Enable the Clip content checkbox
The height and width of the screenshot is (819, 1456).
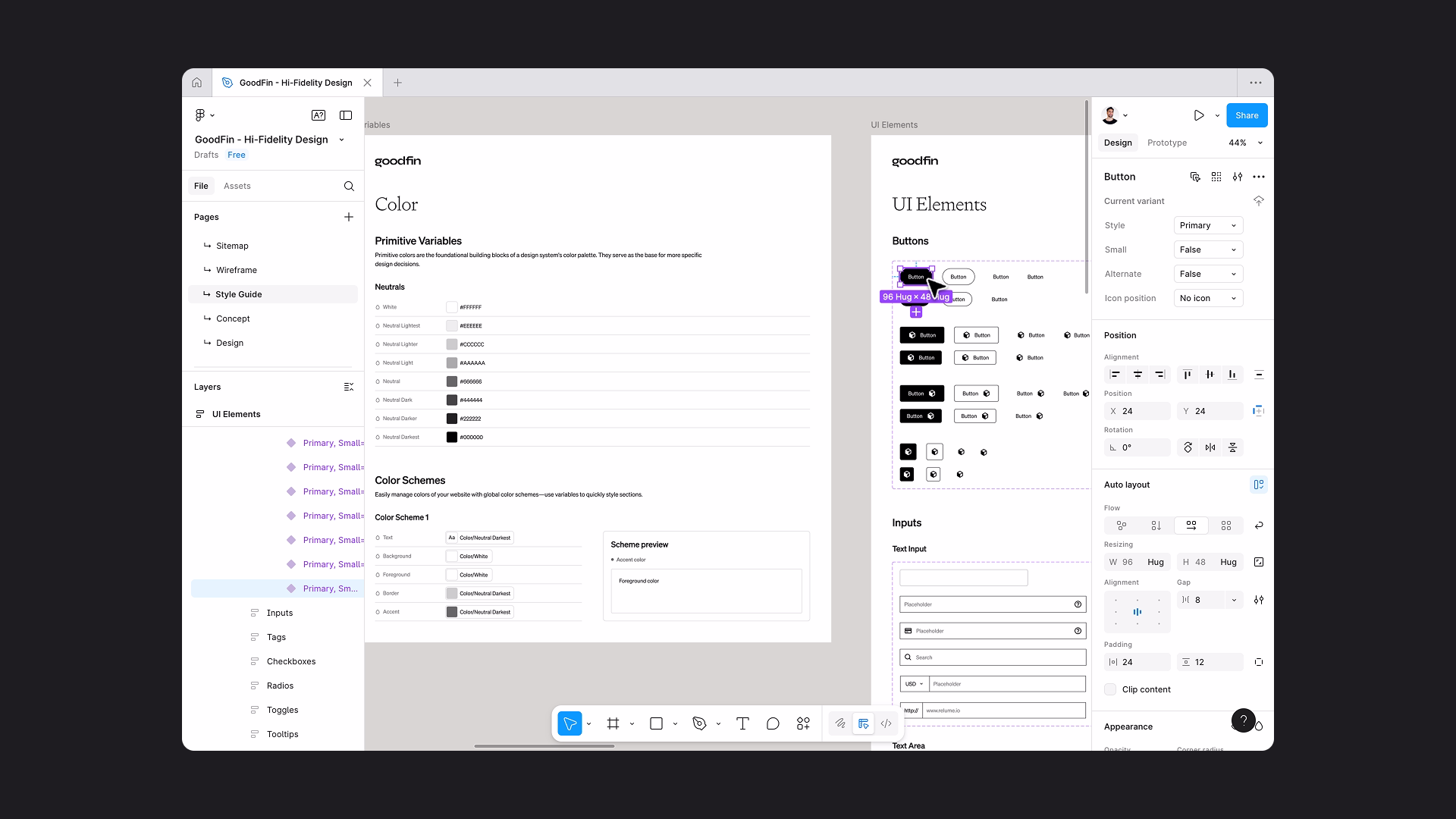pos(1110,689)
